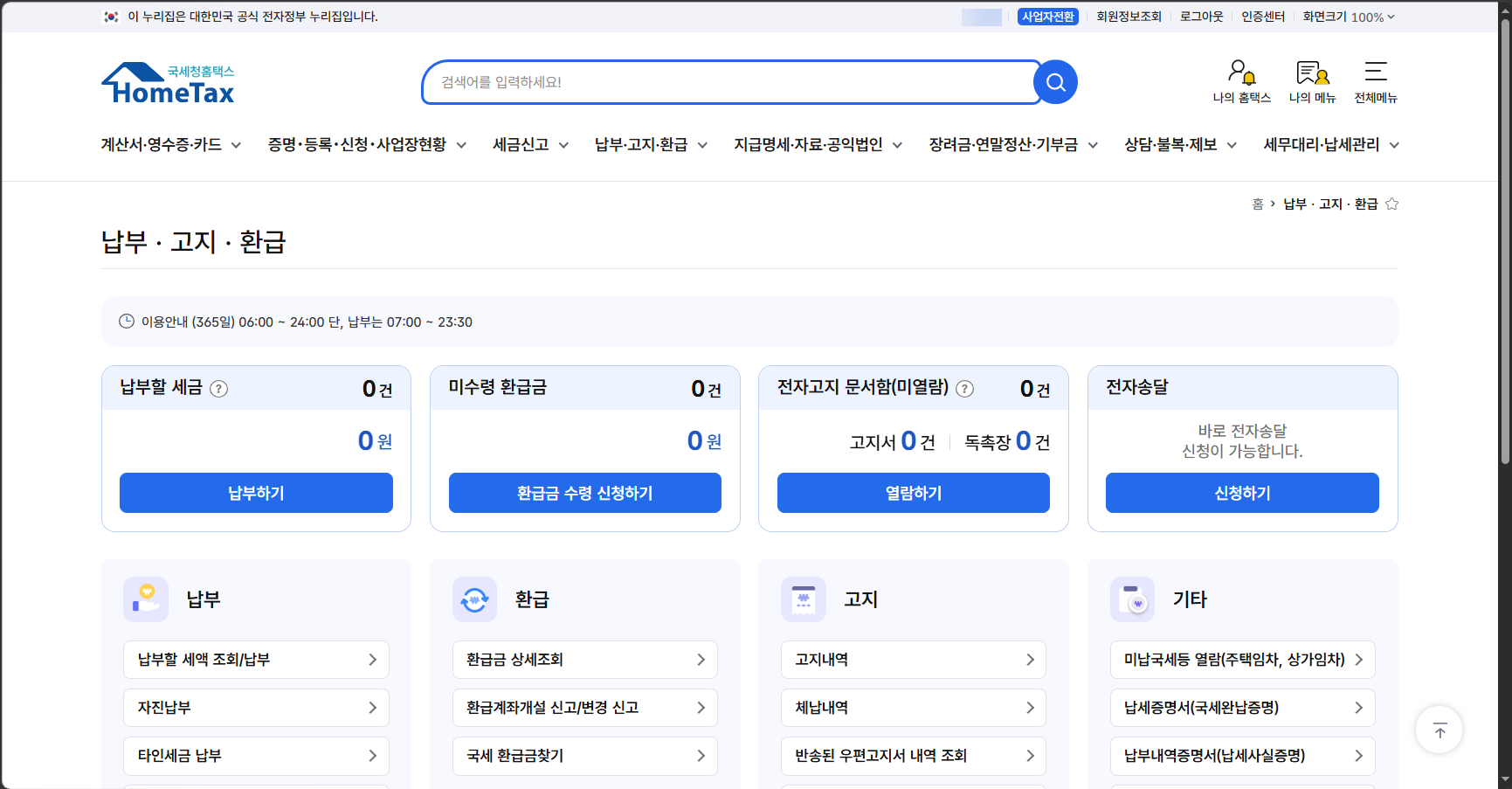Click 홈 in the breadcrumb

1258,204
